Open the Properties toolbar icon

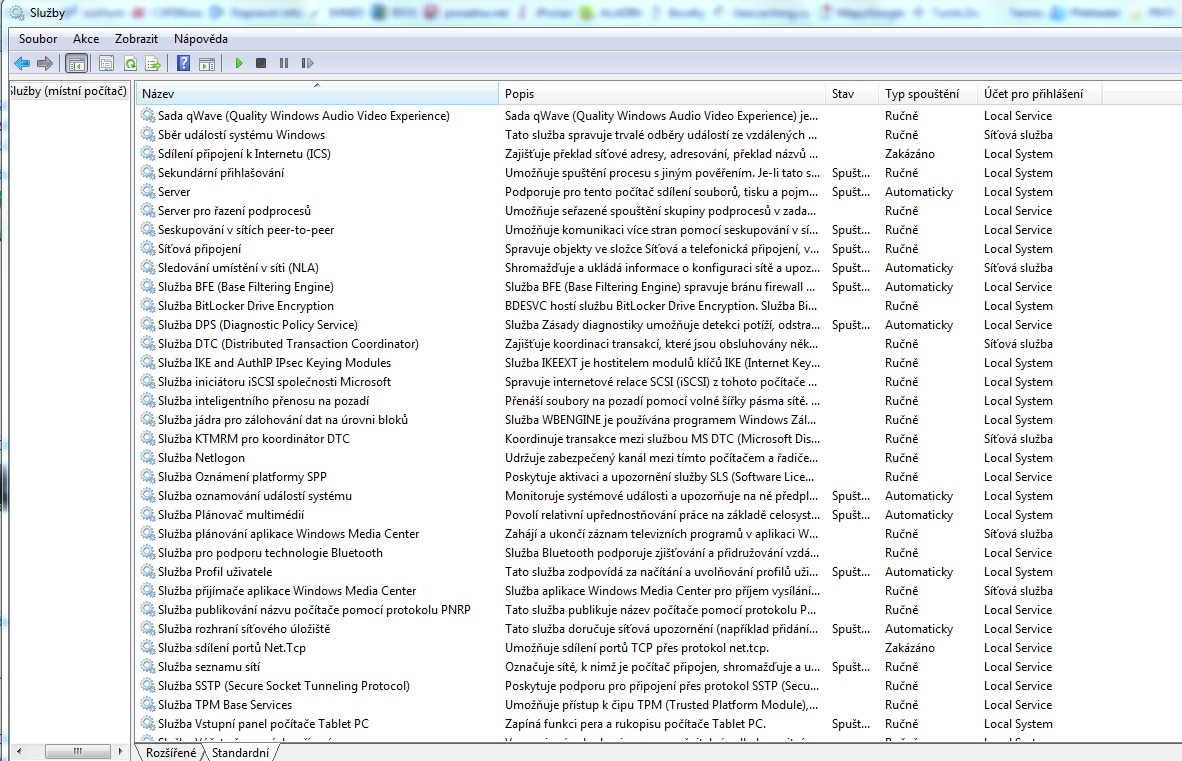pos(106,63)
